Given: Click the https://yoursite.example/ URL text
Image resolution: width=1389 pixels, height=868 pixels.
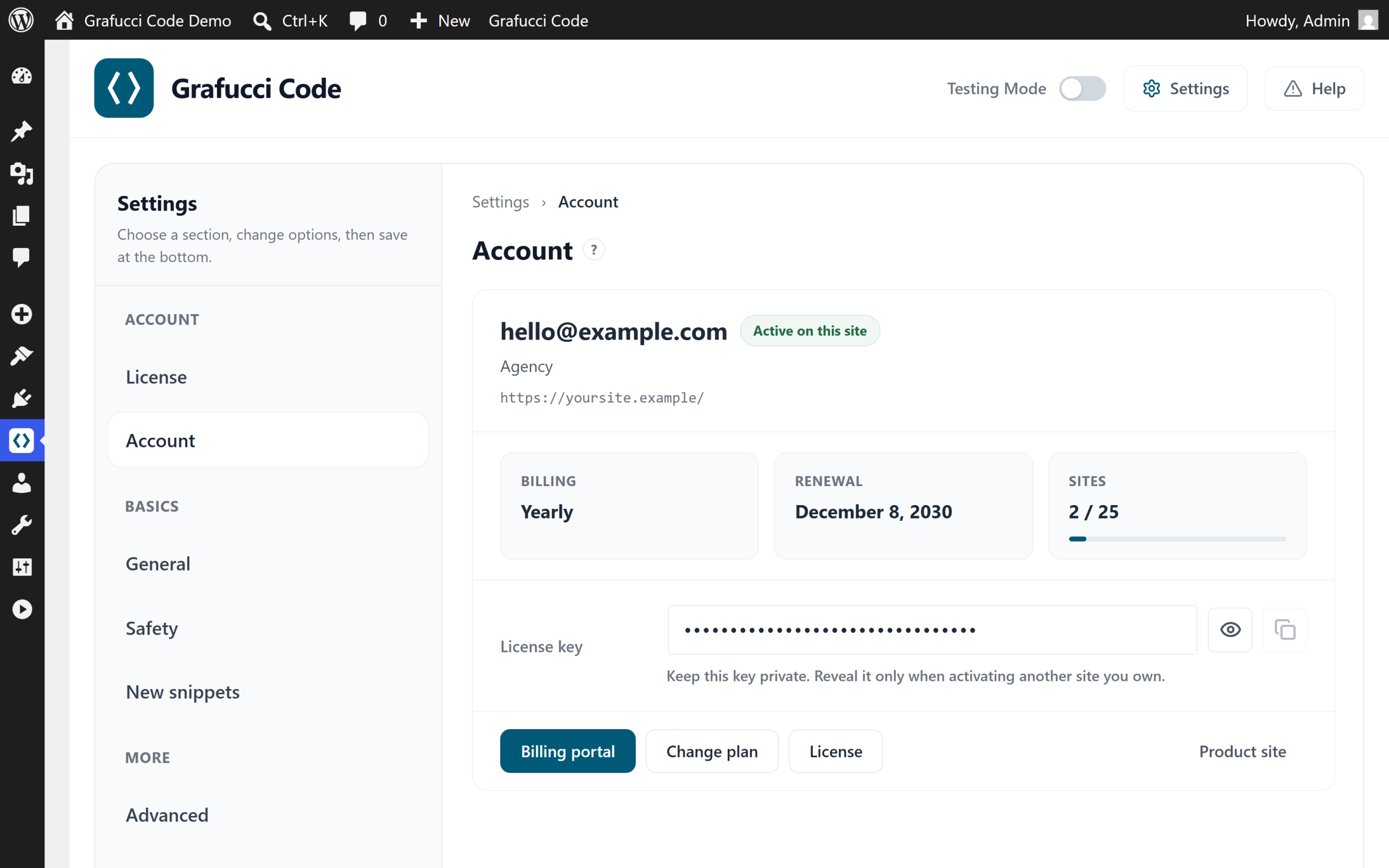Looking at the screenshot, I should coord(602,398).
